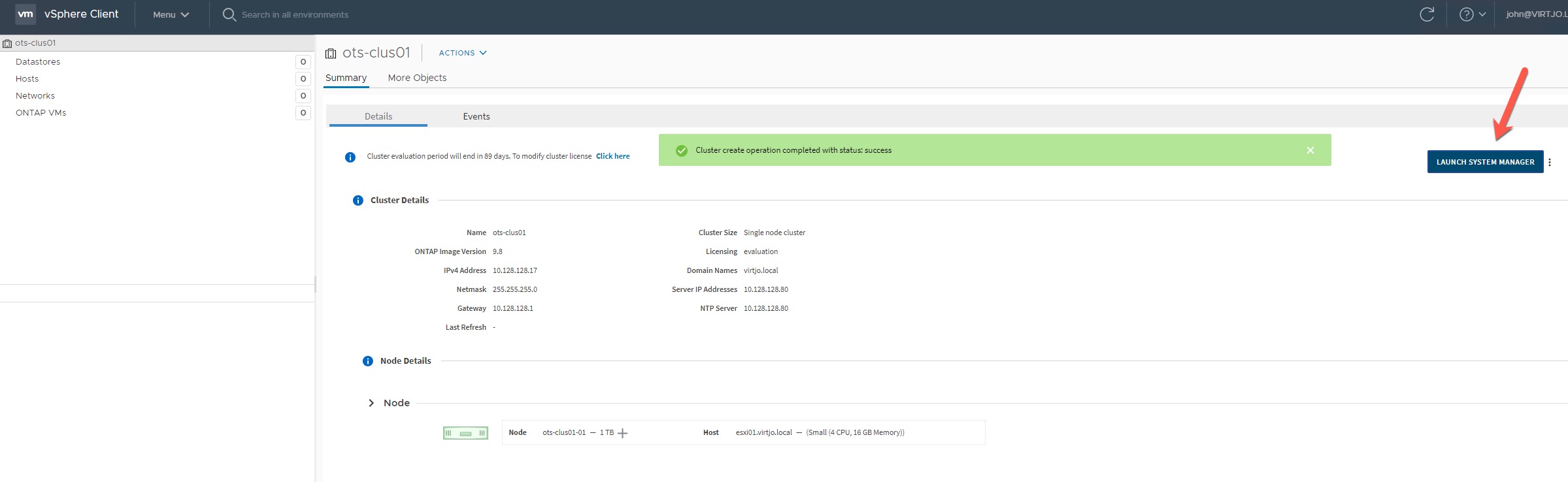Viewport: 1568px width, 482px height.
Task: Click the refresh icon in top bar
Action: pos(1427,14)
